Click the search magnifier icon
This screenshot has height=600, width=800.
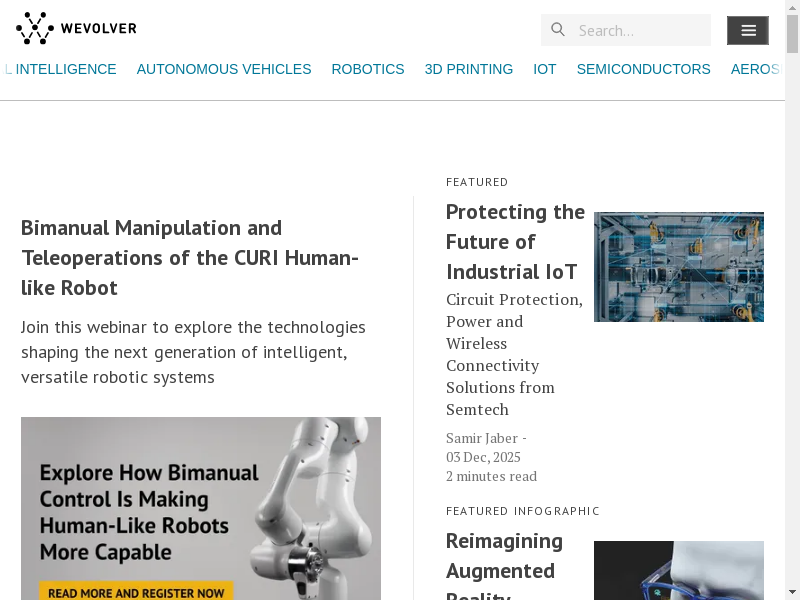558,30
